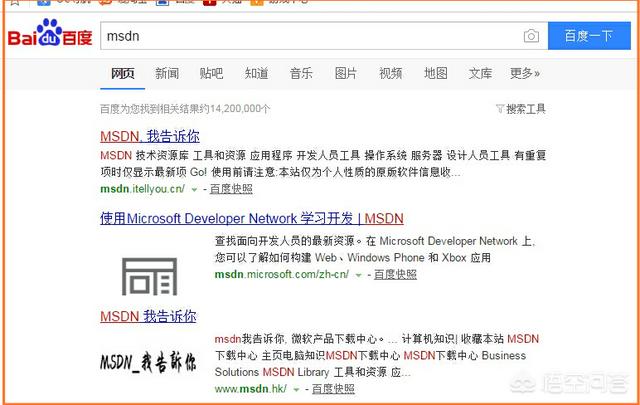Open the 贴吧 tab

pos(211,73)
